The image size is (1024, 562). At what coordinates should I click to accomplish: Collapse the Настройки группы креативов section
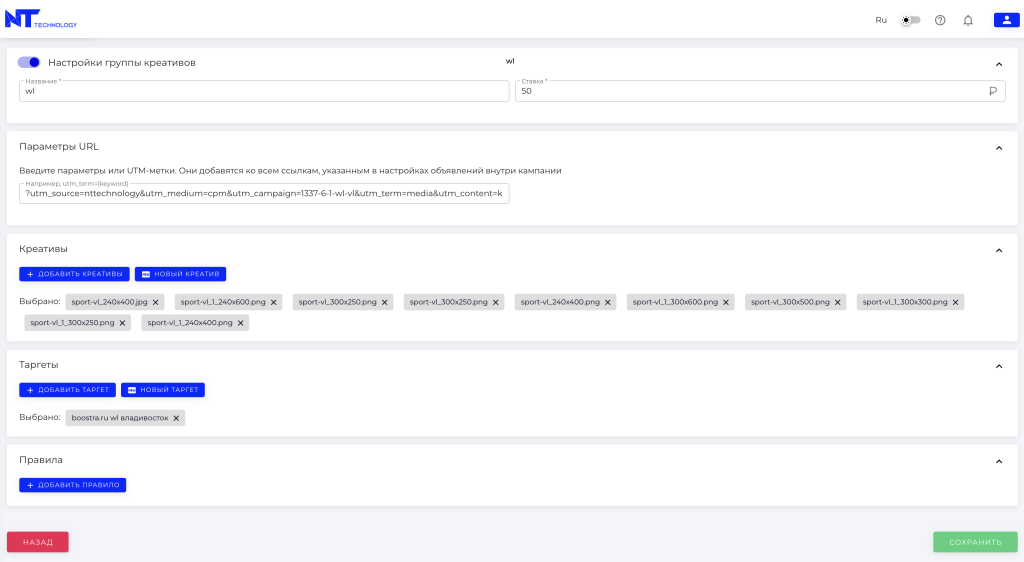tap(998, 64)
